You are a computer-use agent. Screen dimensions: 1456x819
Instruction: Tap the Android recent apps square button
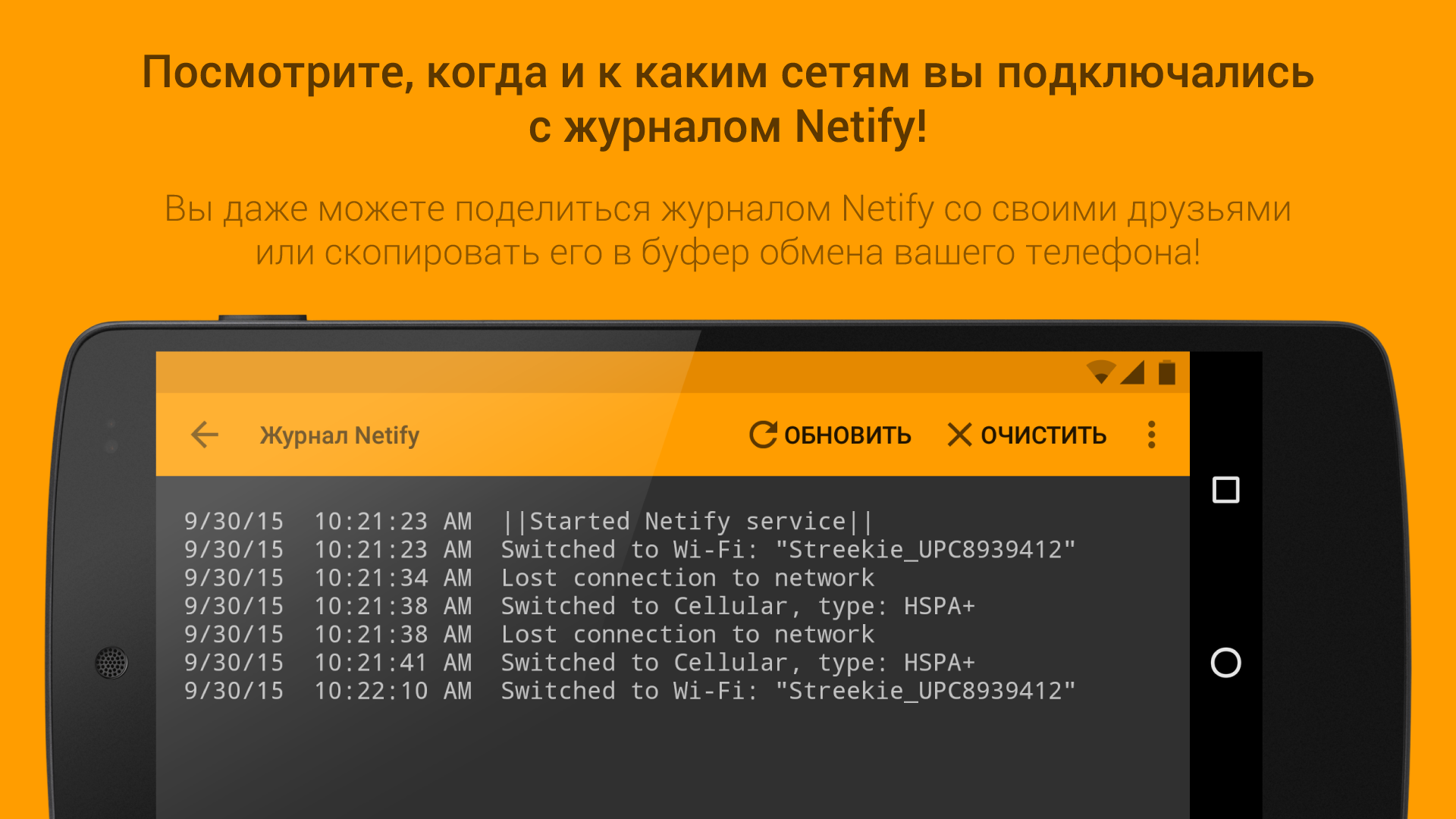[x=1225, y=490]
